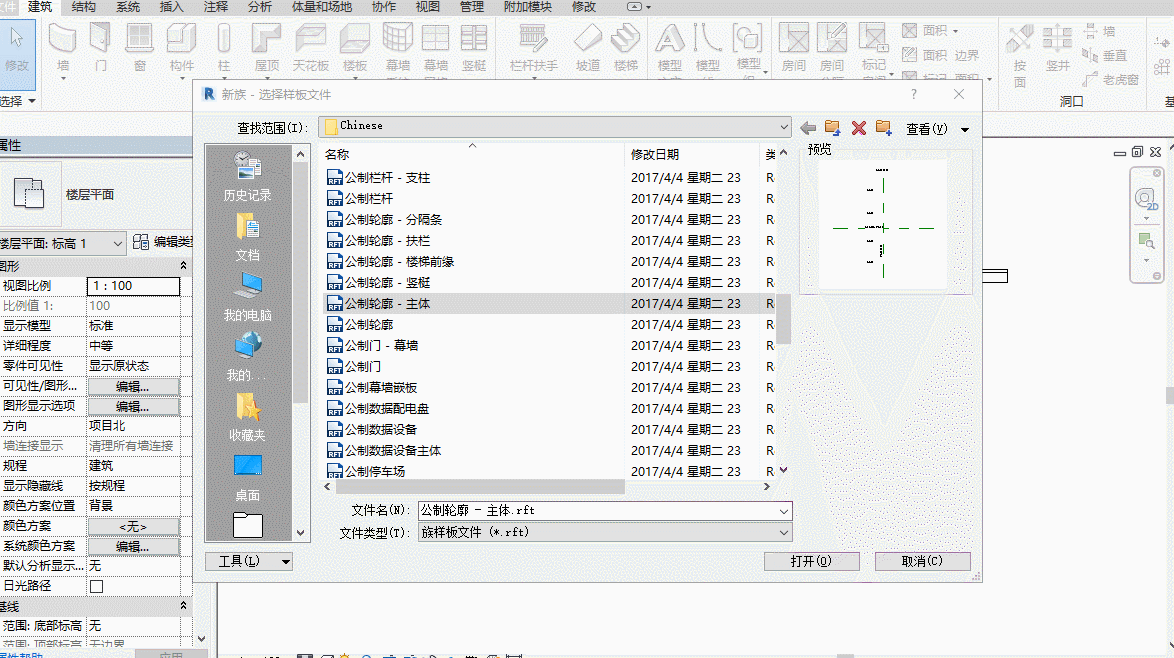
Task: Select the Wall (墙) tool in ribbon
Action: [63, 46]
